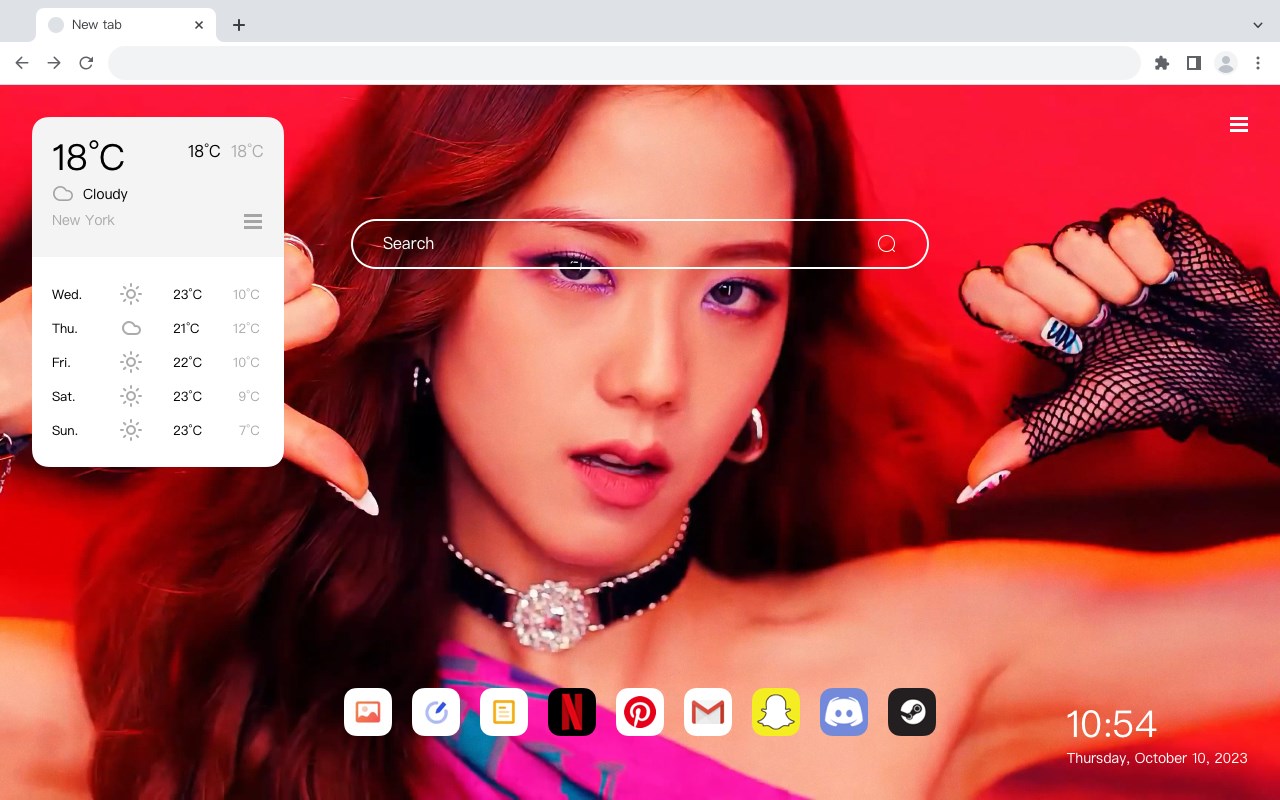
Task: Toggle the browser side panel
Action: (x=1193, y=63)
